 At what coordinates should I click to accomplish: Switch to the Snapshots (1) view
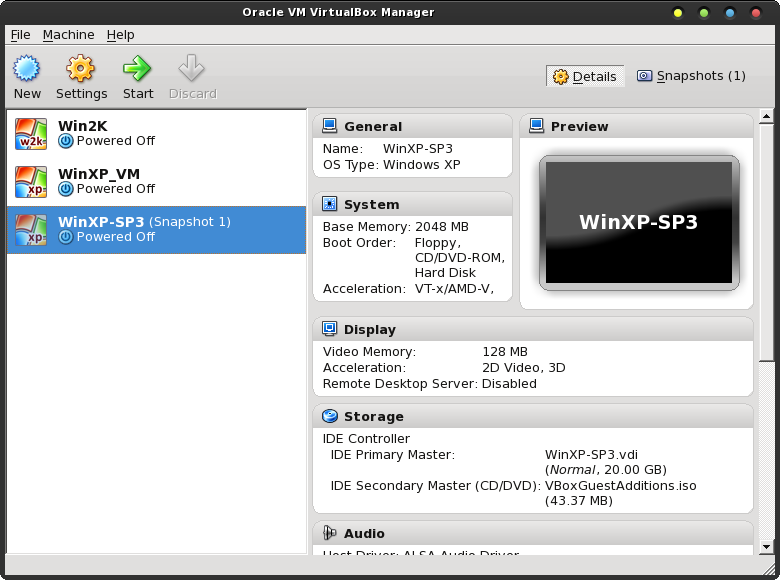(691, 76)
